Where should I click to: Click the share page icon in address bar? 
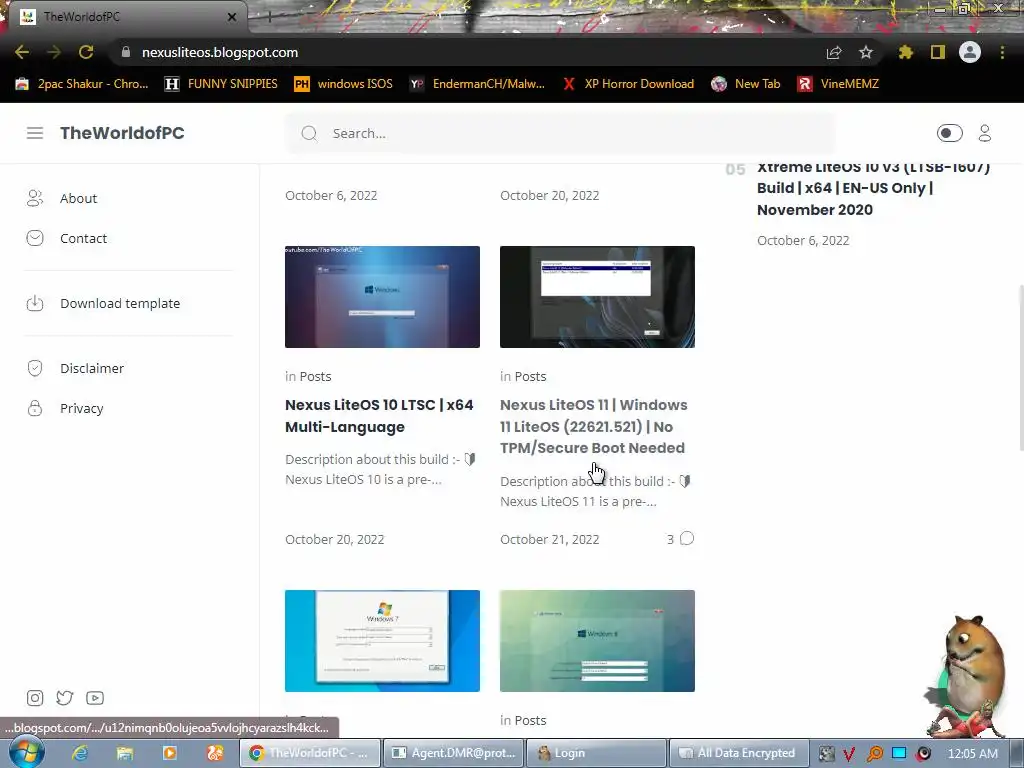834,52
